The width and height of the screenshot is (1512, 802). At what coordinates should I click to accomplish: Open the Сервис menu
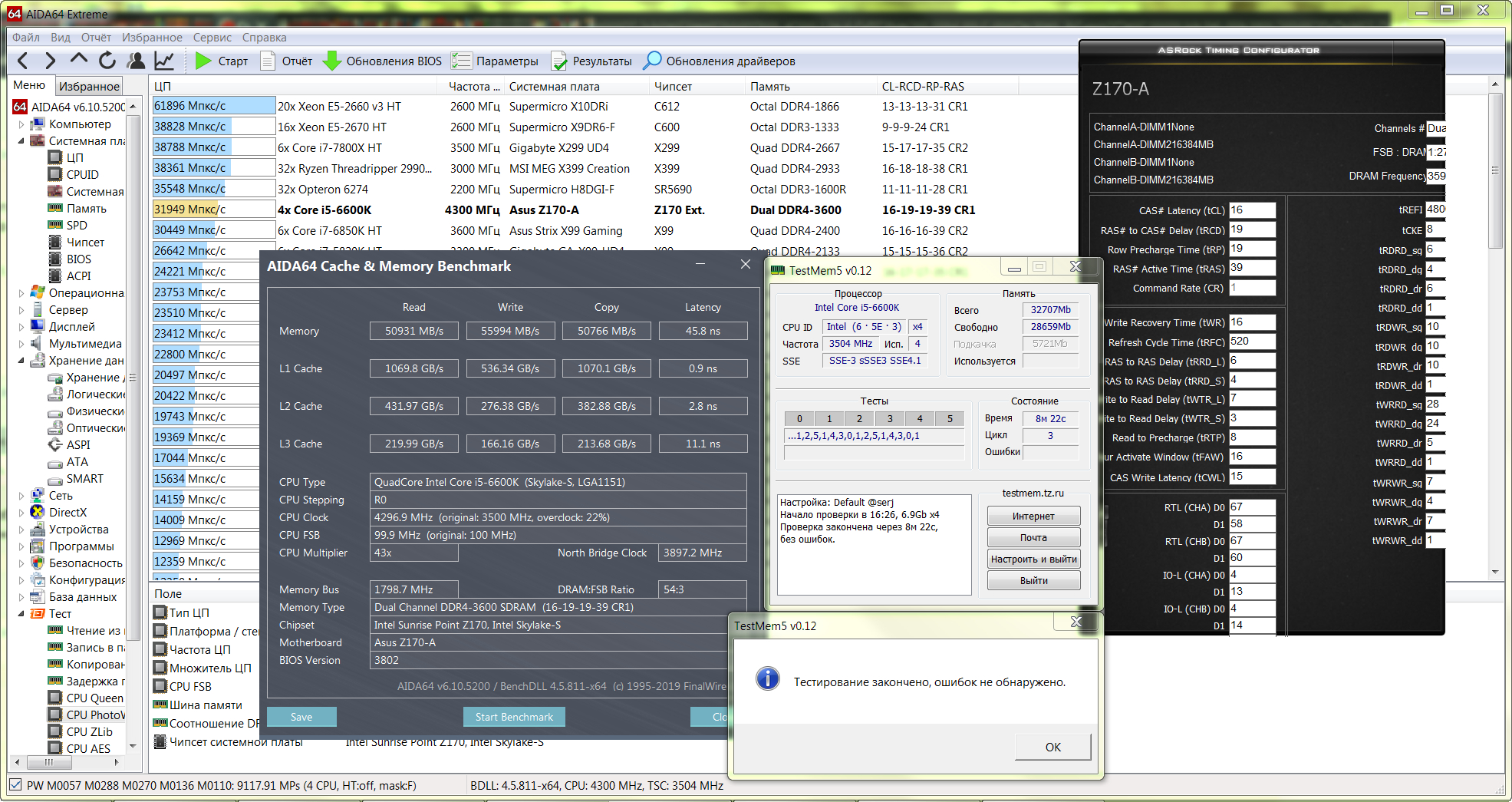coord(212,38)
